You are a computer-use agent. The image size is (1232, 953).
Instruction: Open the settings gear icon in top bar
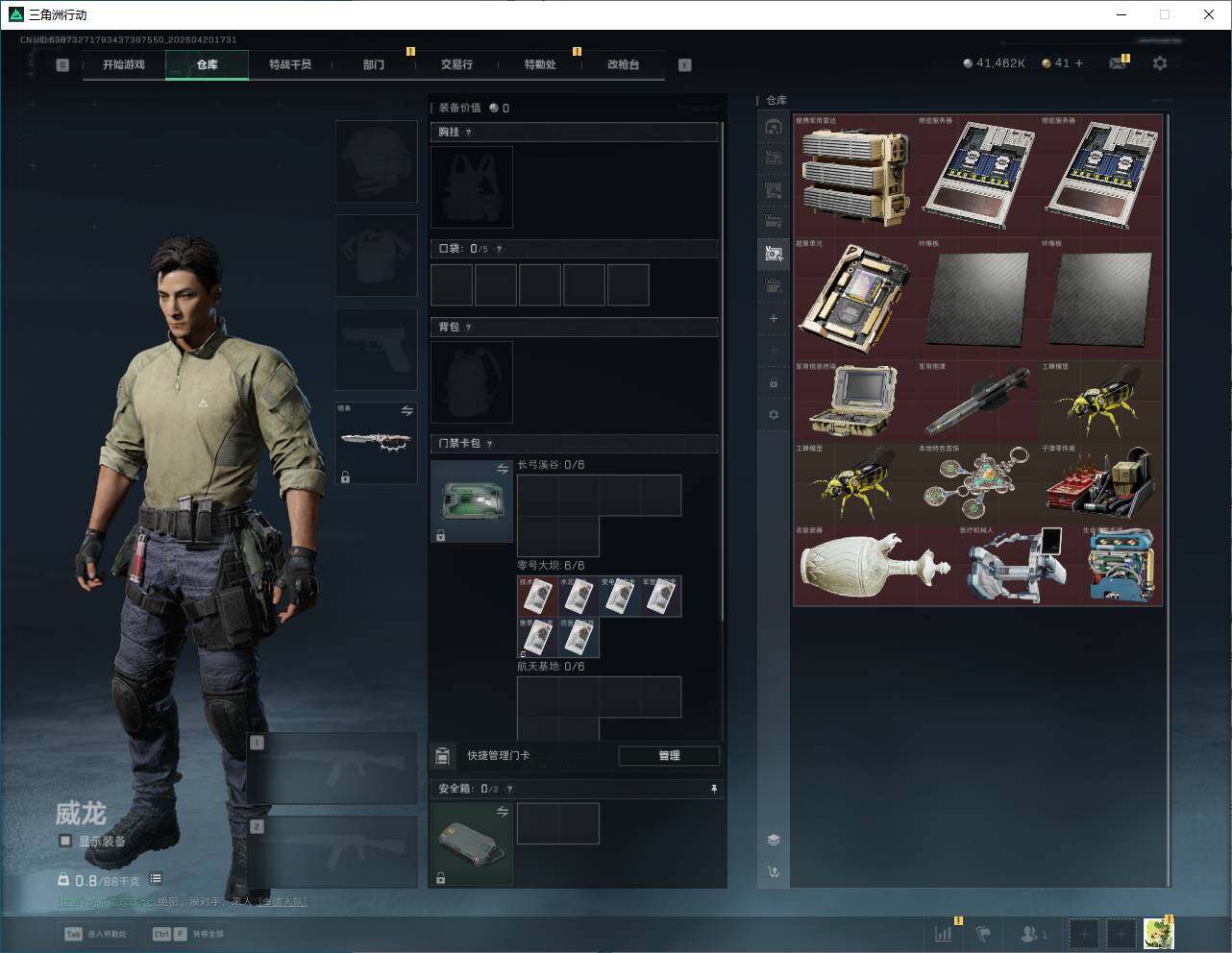pyautogui.click(x=1160, y=63)
